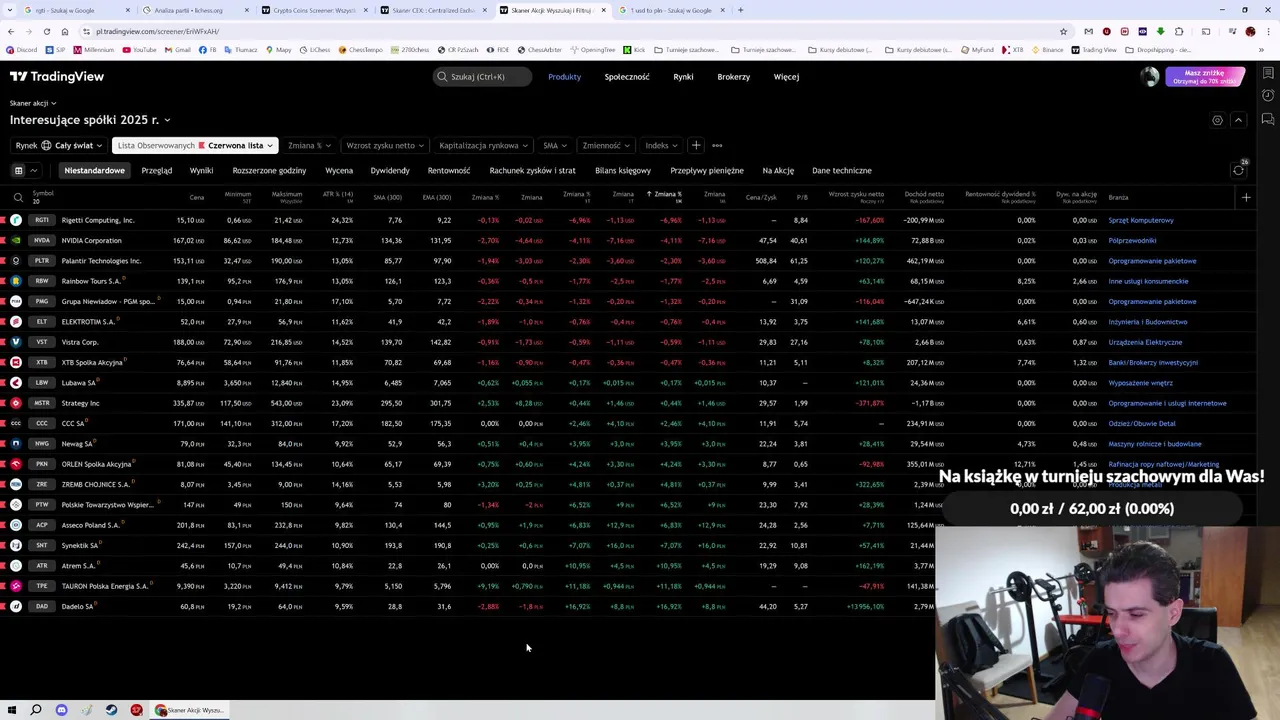Screen dimensions: 1280x720
Task: Bookmark the page with the star icon
Action: click(1064, 31)
